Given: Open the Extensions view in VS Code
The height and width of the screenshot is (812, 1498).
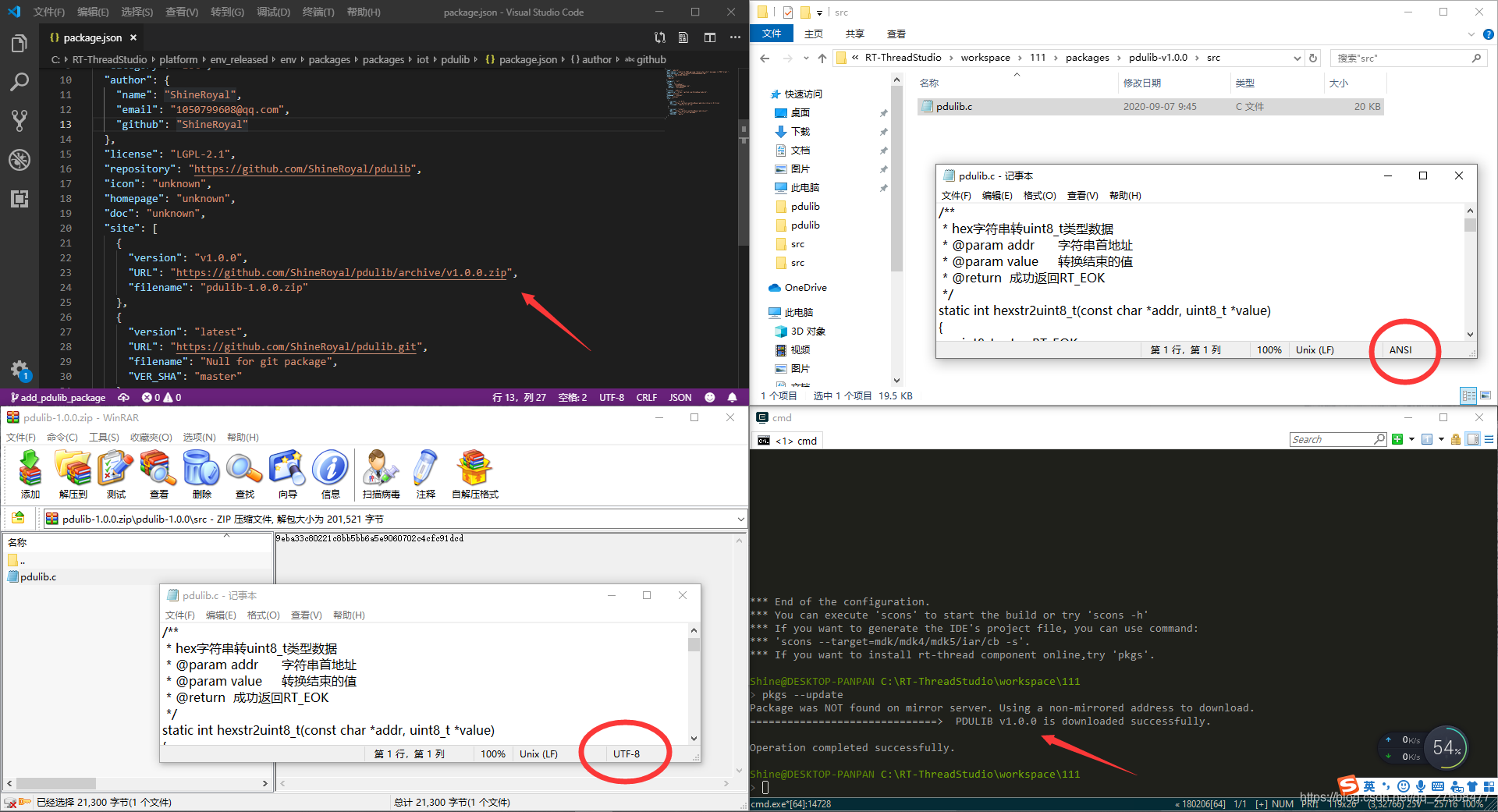Looking at the screenshot, I should 20,198.
